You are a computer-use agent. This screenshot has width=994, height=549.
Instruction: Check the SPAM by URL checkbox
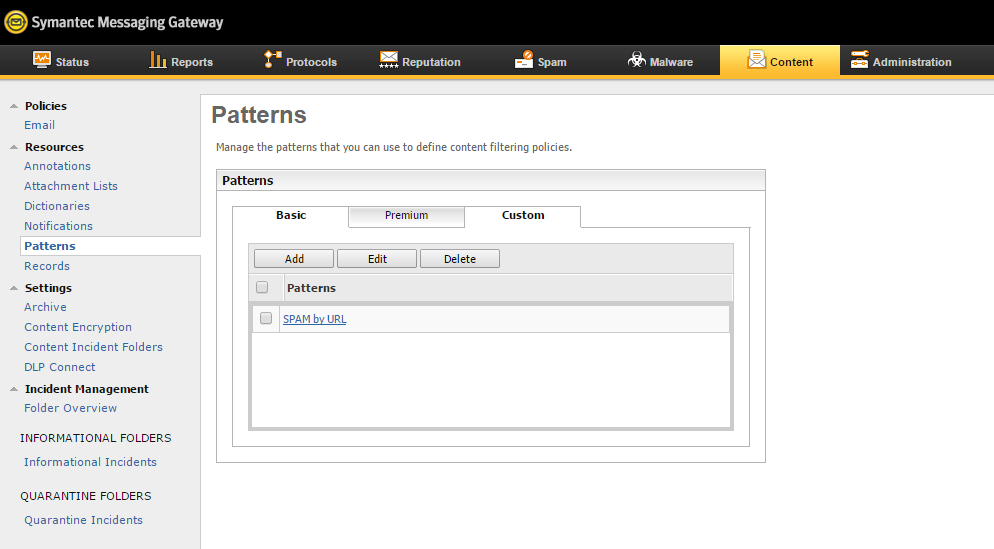[x=266, y=318]
